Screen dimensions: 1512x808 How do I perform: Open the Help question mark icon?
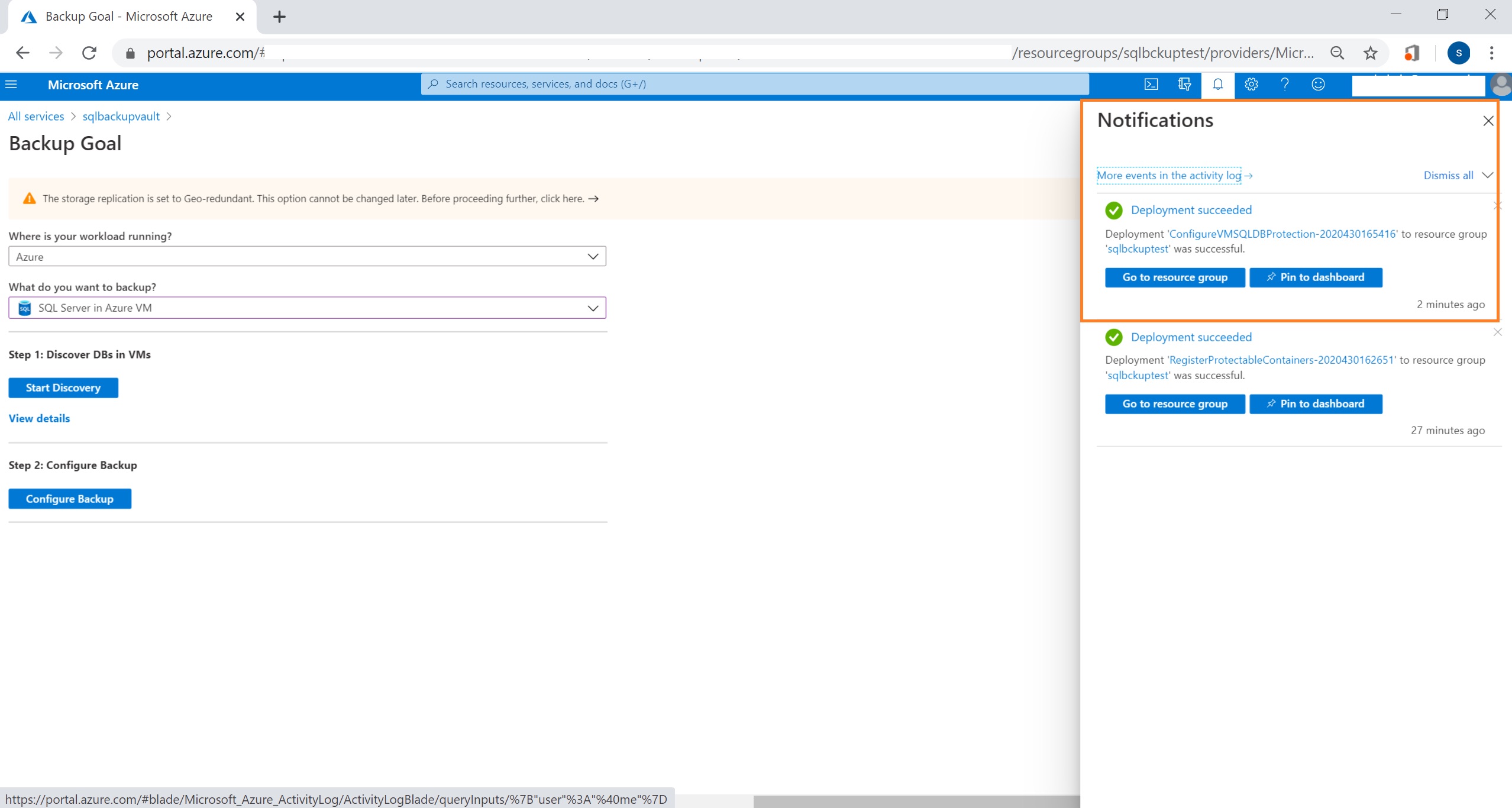tap(1284, 85)
